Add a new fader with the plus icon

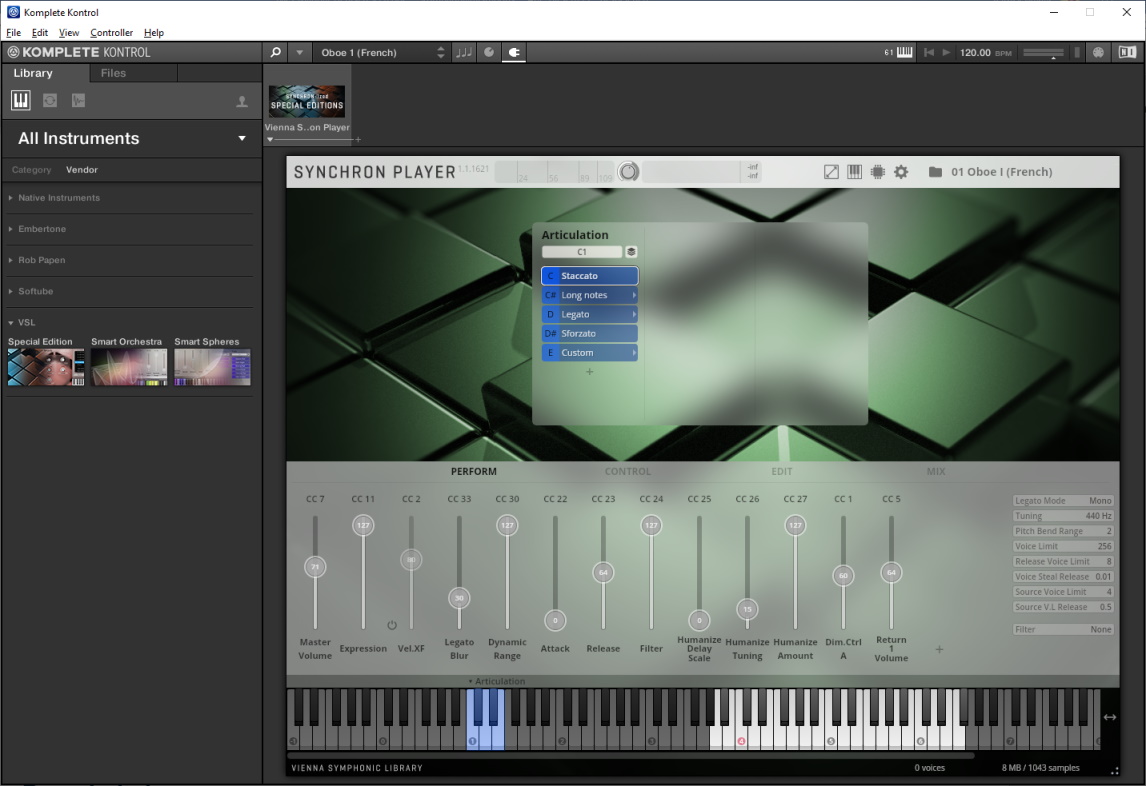tap(939, 649)
